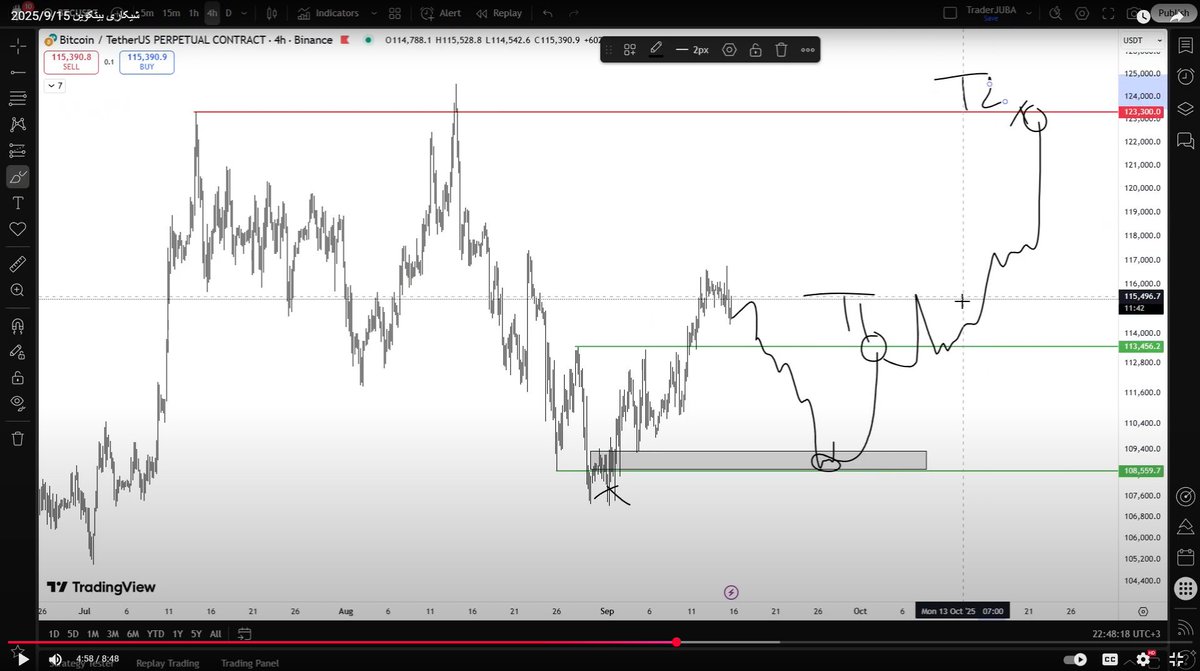The width and height of the screenshot is (1200, 671).
Task: Switch chart to the 1h timeframe
Action: [x=193, y=13]
